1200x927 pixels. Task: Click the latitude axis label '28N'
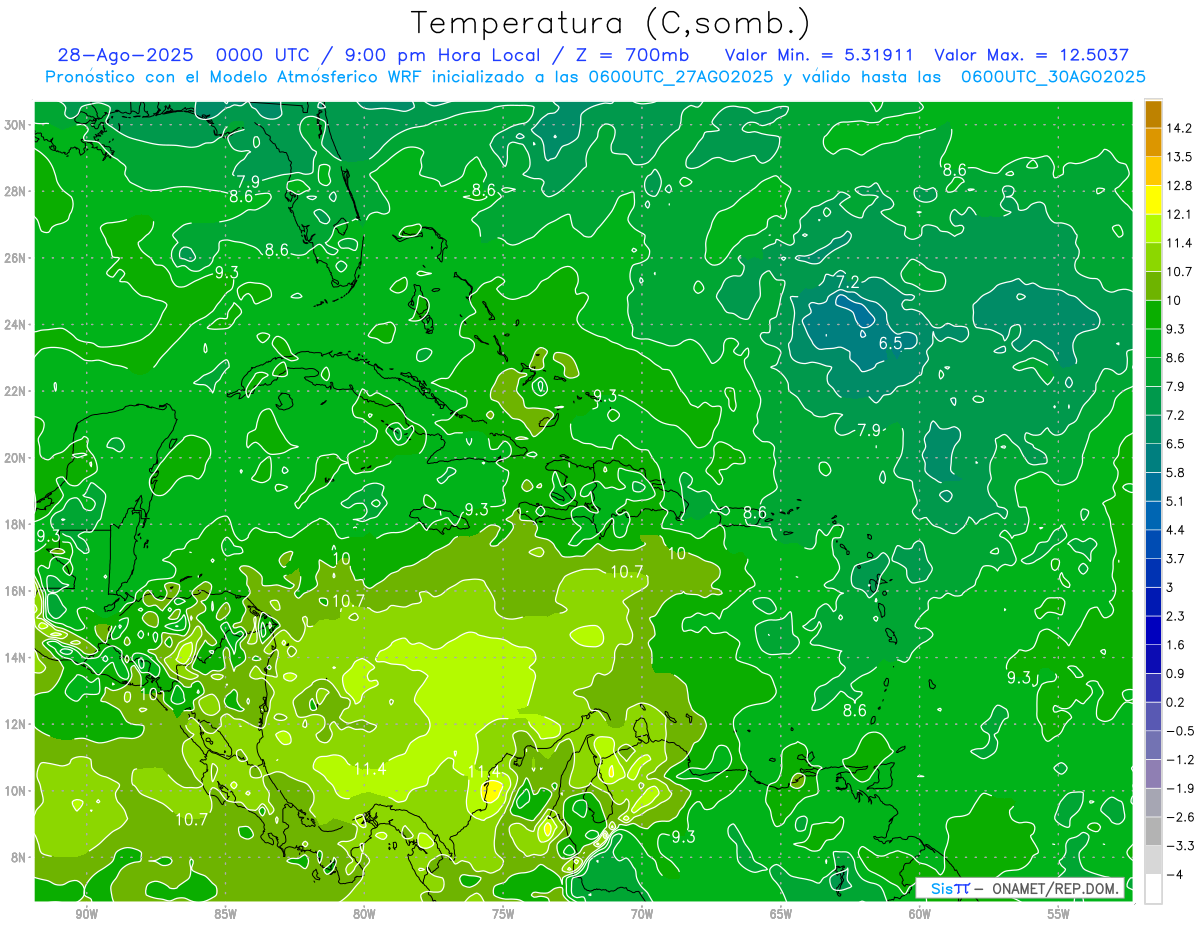(16, 191)
